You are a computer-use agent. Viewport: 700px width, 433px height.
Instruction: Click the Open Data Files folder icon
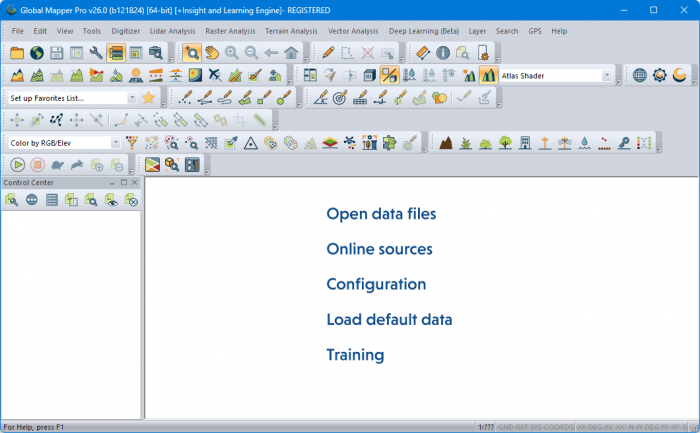pos(16,53)
